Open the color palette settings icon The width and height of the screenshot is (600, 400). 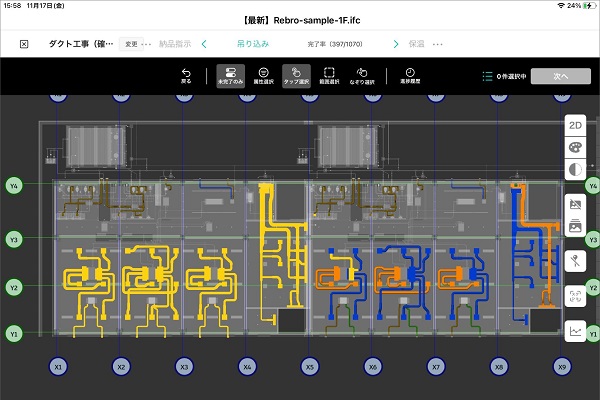575,147
